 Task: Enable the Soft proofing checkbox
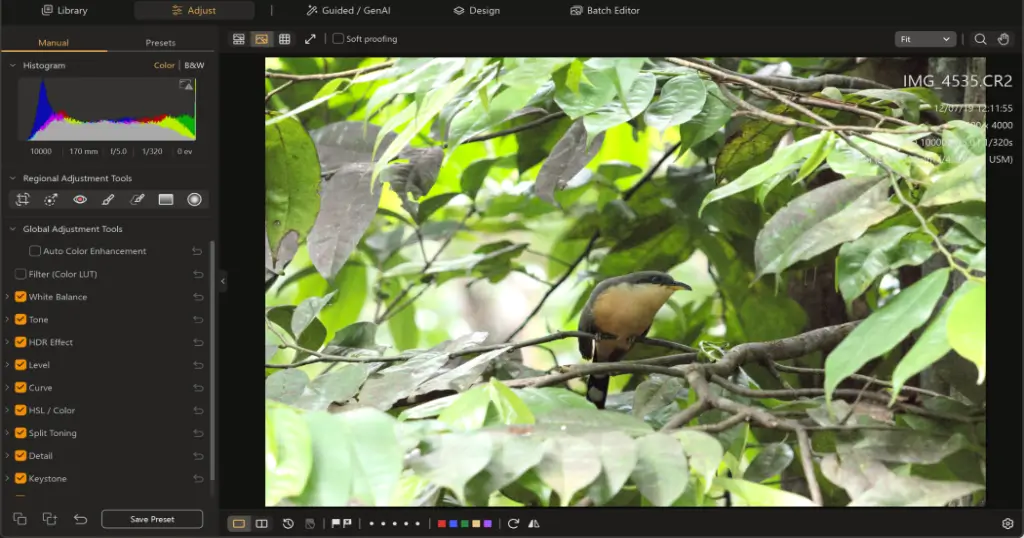coord(338,39)
